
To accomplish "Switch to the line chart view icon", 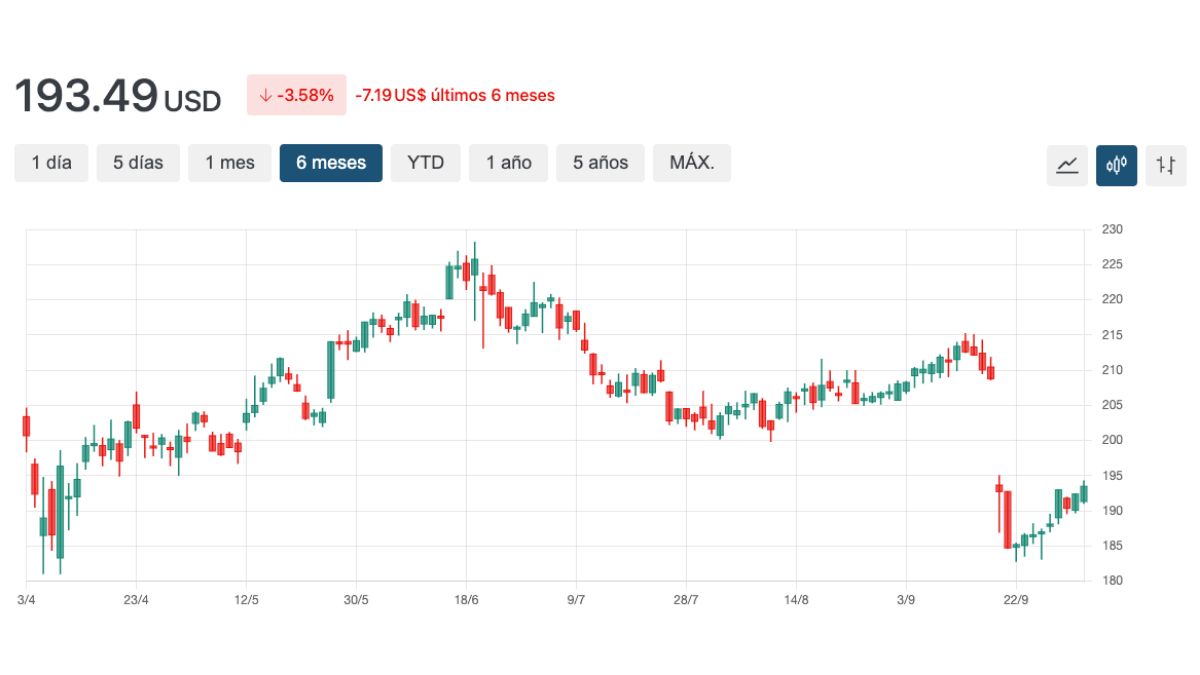I will [x=1067, y=165].
